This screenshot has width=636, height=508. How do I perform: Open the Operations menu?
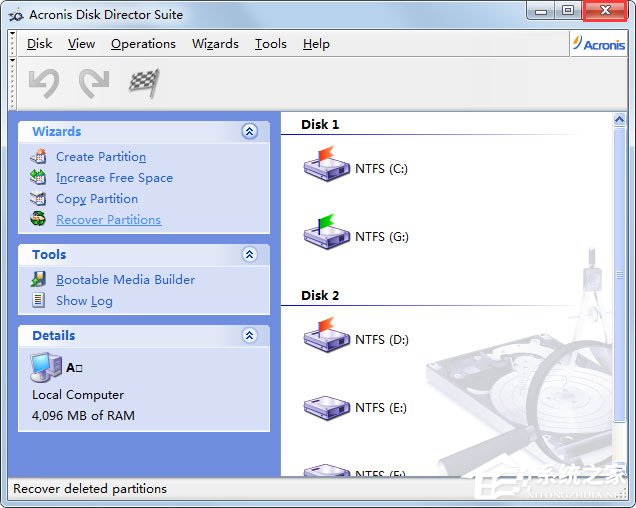coord(143,44)
